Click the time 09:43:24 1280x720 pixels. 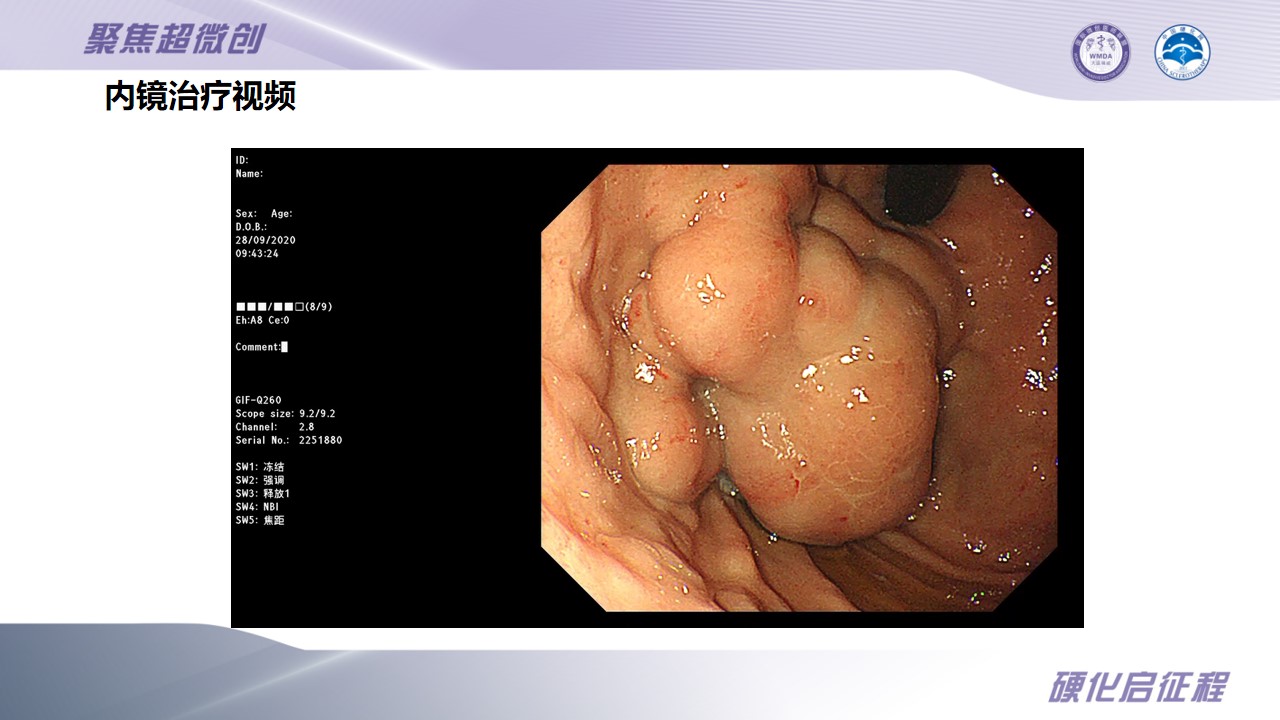click(257, 254)
